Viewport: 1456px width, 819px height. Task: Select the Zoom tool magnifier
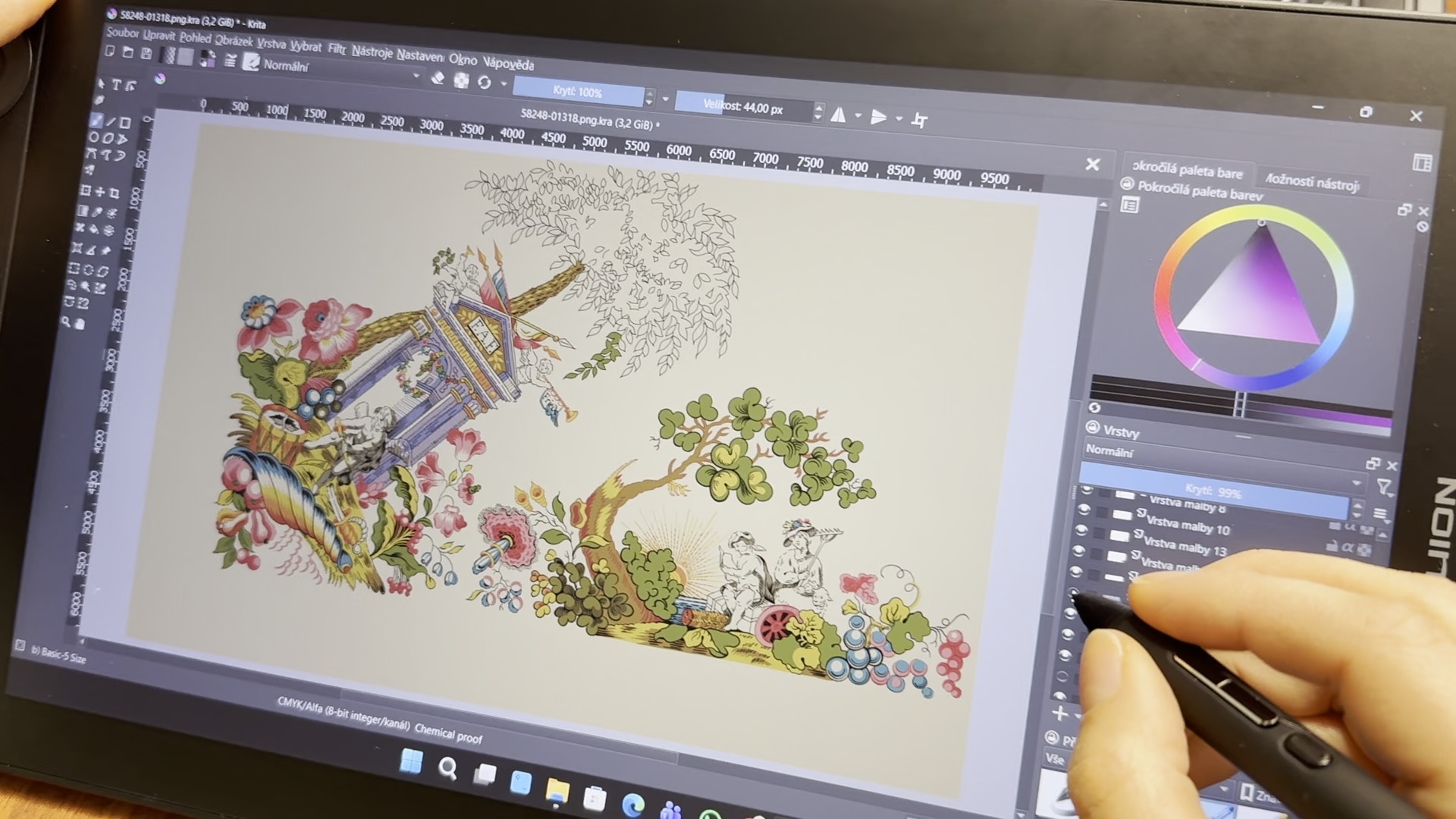(66, 322)
